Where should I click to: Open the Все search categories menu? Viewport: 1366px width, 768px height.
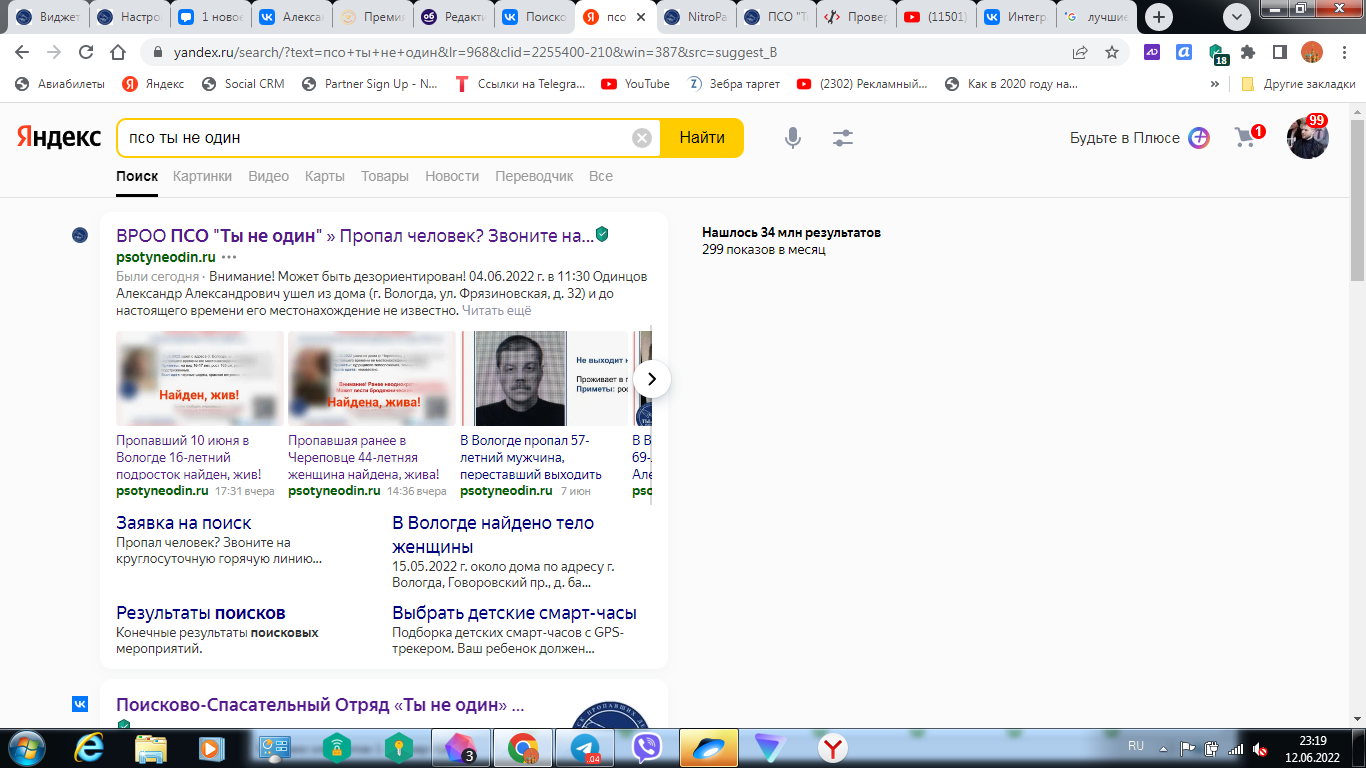click(x=601, y=176)
